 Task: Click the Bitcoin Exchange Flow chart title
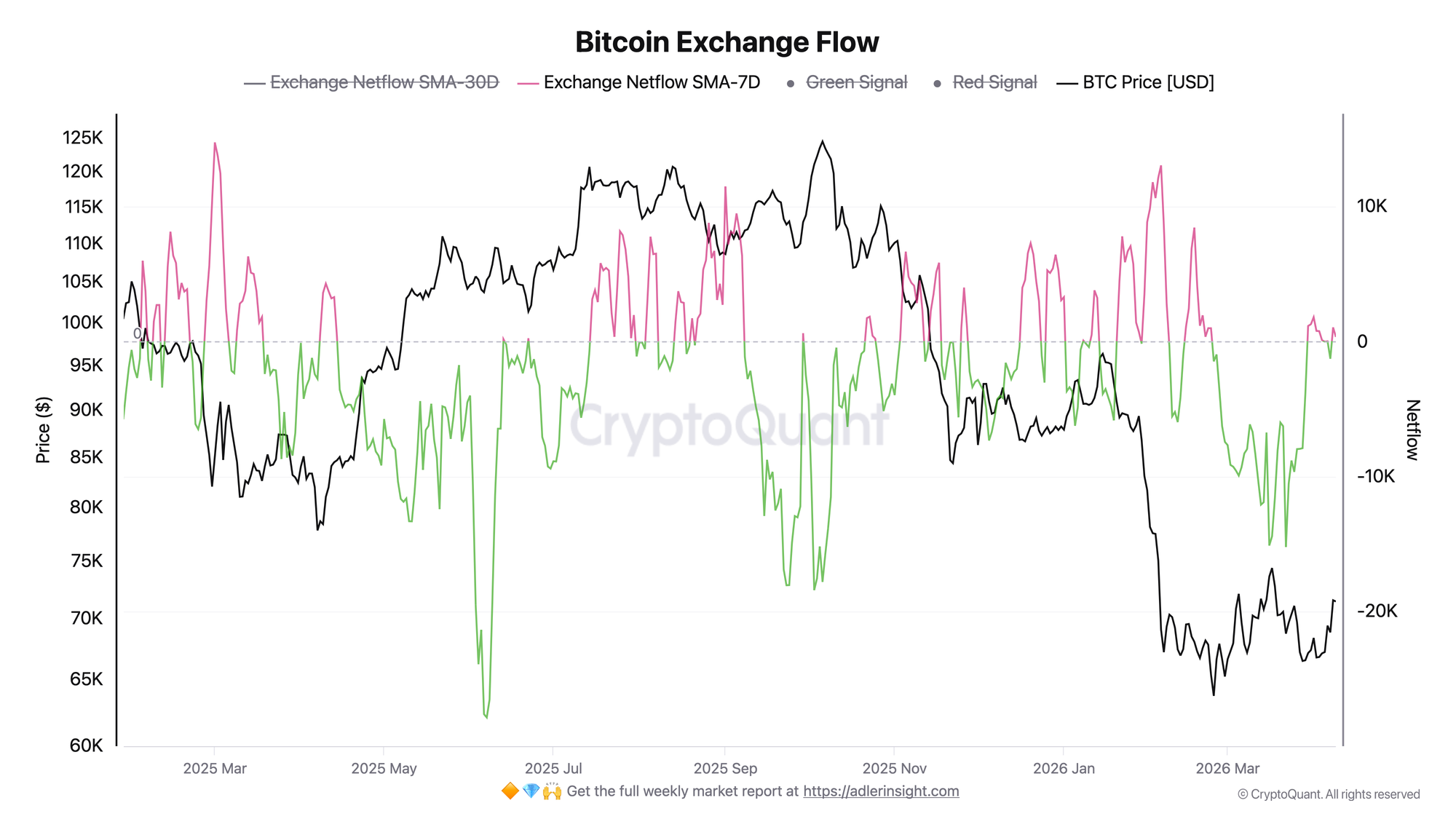[x=727, y=42]
